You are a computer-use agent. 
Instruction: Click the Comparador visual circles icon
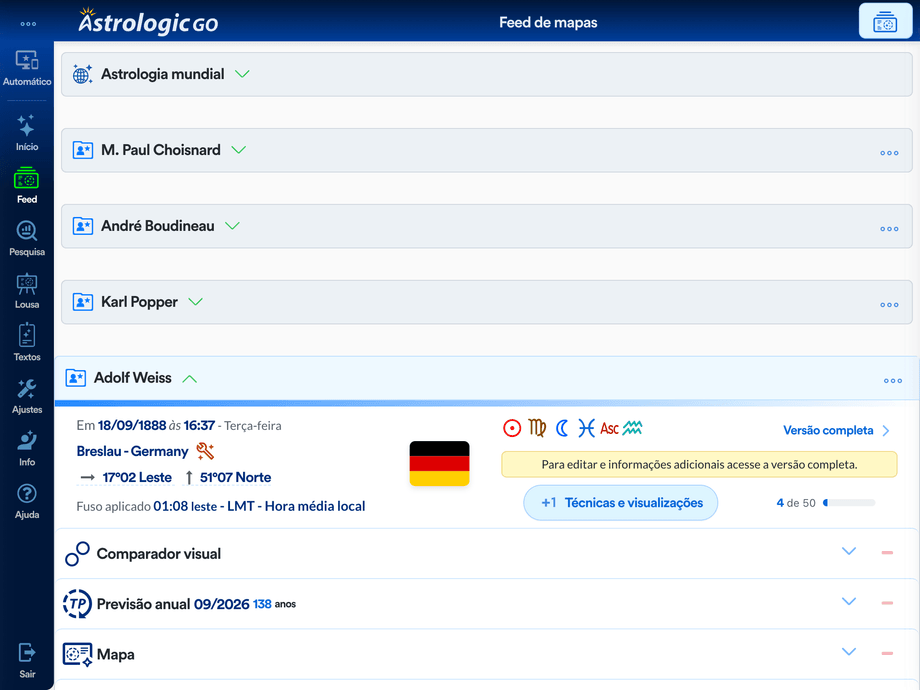[77, 554]
